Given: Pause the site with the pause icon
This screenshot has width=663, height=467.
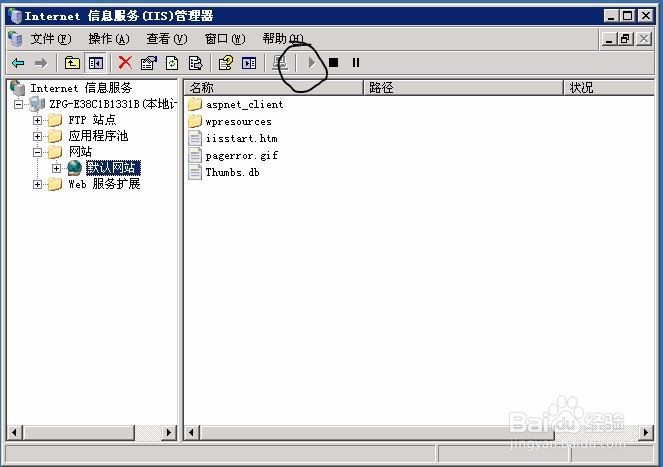Looking at the screenshot, I should [x=356, y=63].
